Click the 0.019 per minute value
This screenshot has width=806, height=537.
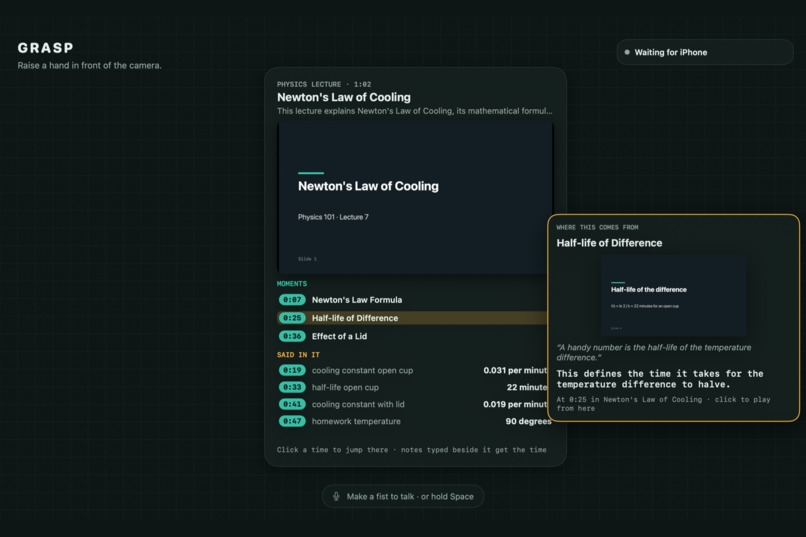(x=515, y=404)
